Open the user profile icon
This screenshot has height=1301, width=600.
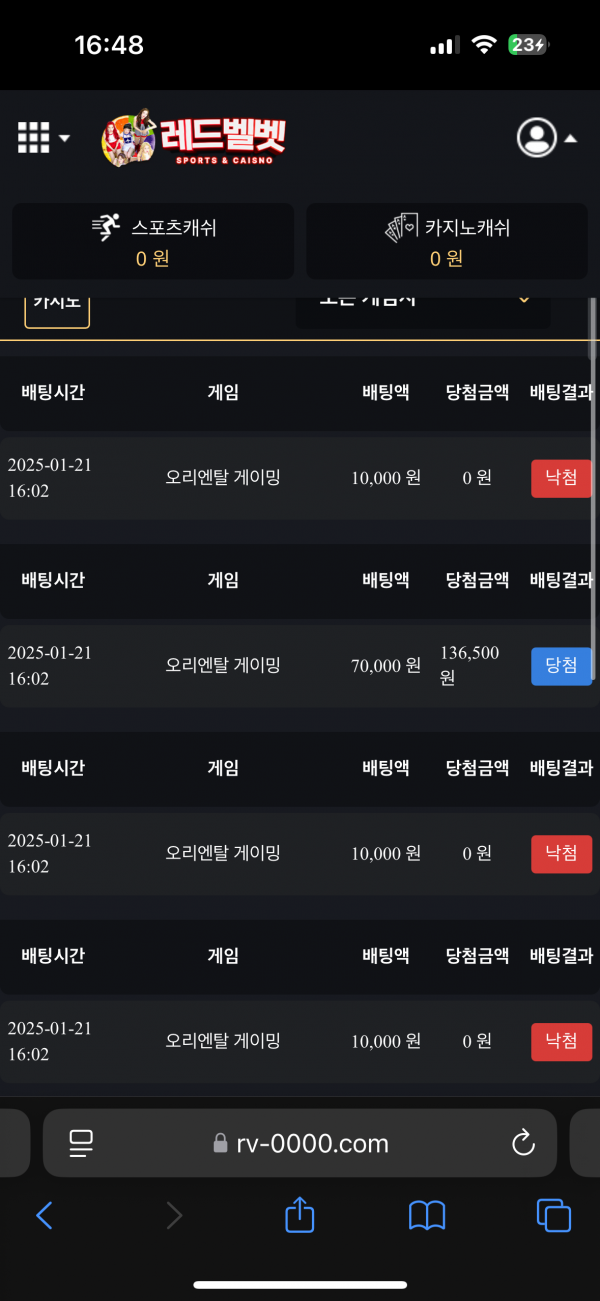pyautogui.click(x=537, y=138)
